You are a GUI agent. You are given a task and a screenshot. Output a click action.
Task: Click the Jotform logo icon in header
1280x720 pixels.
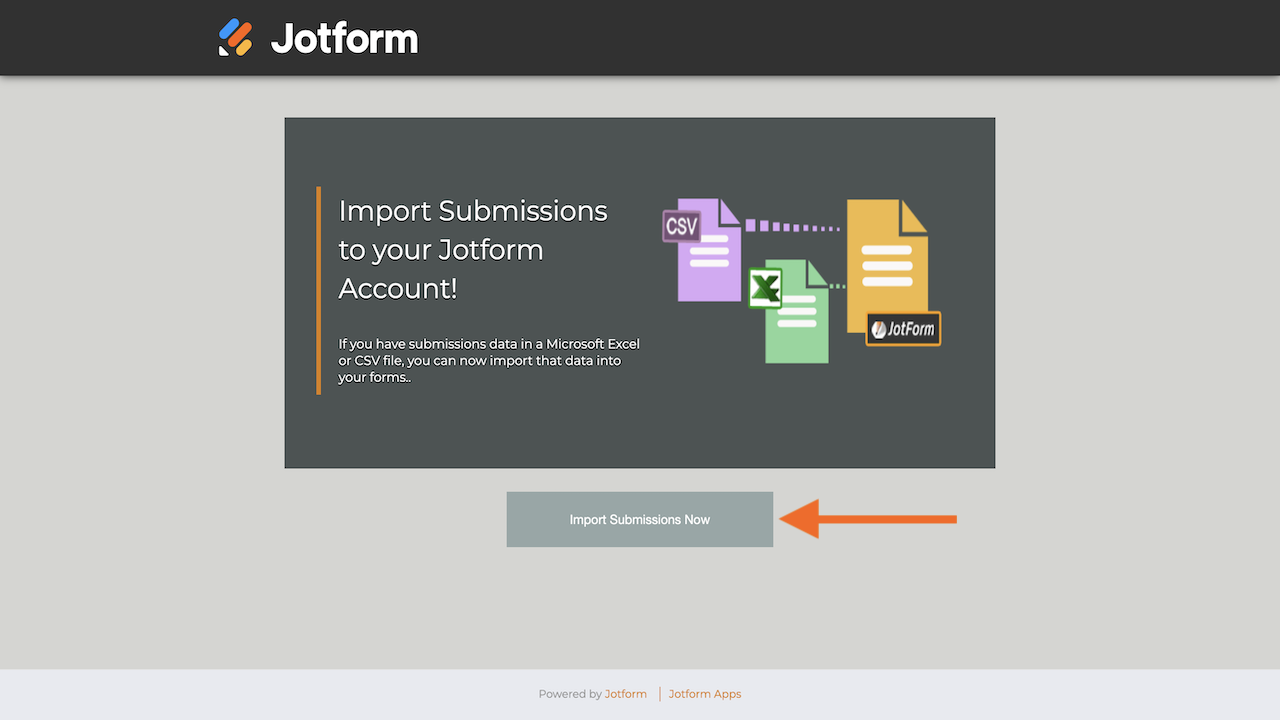tap(236, 38)
